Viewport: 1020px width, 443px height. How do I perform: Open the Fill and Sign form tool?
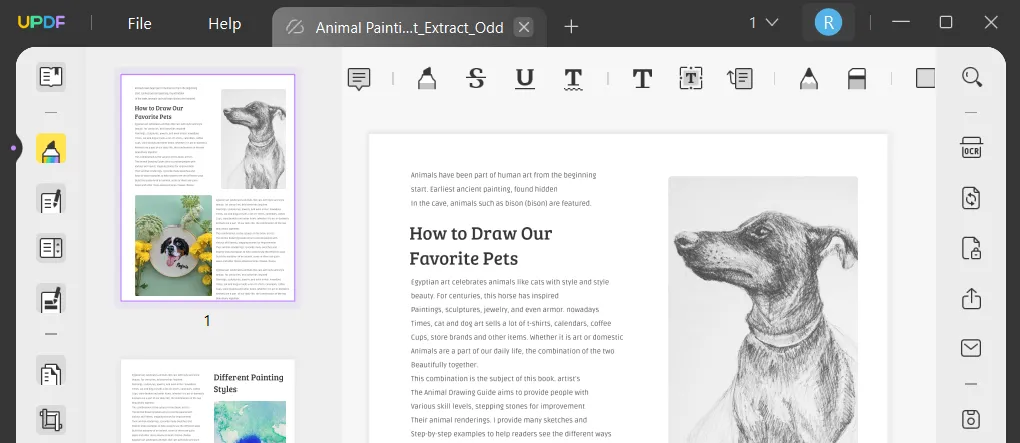point(51,299)
